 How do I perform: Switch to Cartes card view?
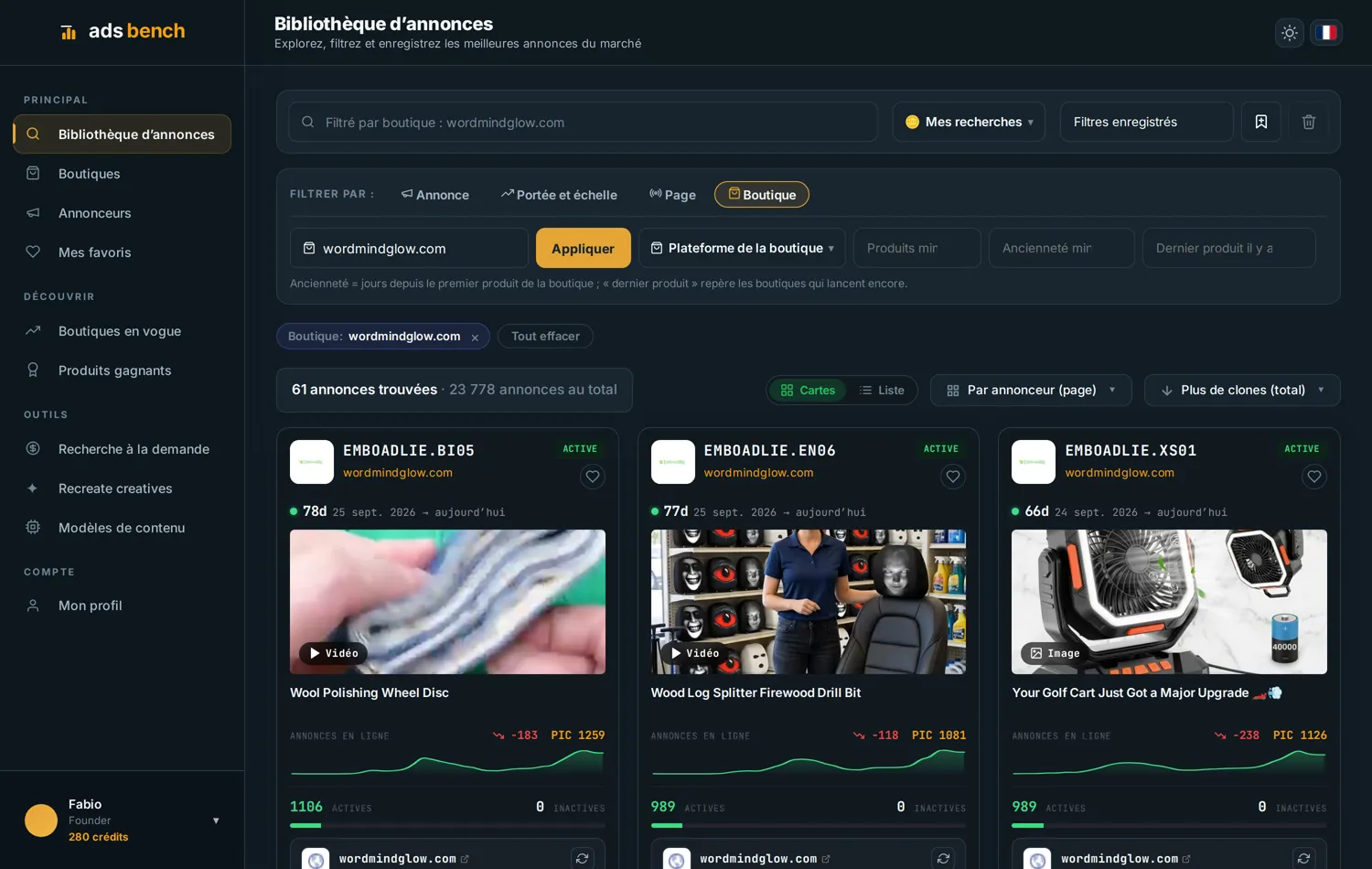808,391
